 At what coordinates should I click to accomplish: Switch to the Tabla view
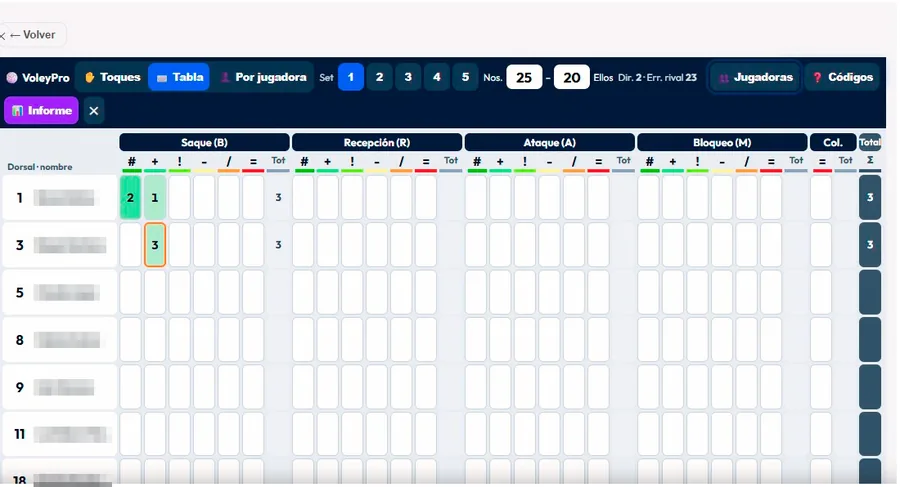click(x=180, y=77)
